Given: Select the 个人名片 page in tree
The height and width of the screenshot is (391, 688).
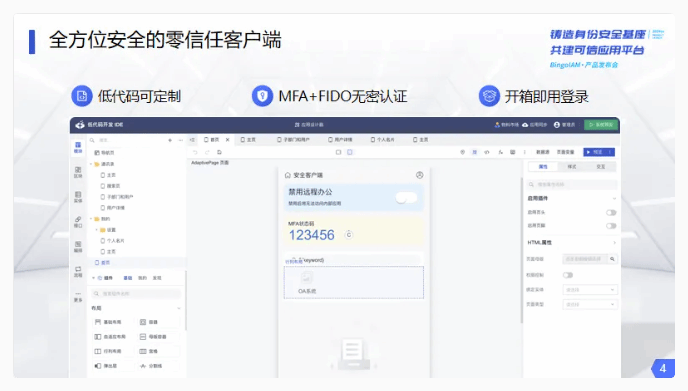Looking at the screenshot, I should pyautogui.click(x=113, y=241).
